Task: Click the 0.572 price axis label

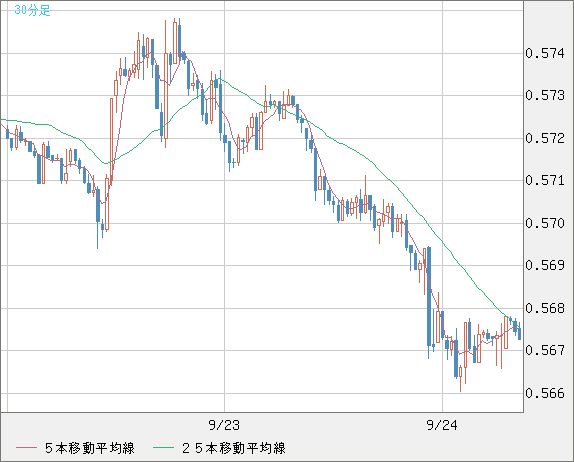Action: (545, 138)
